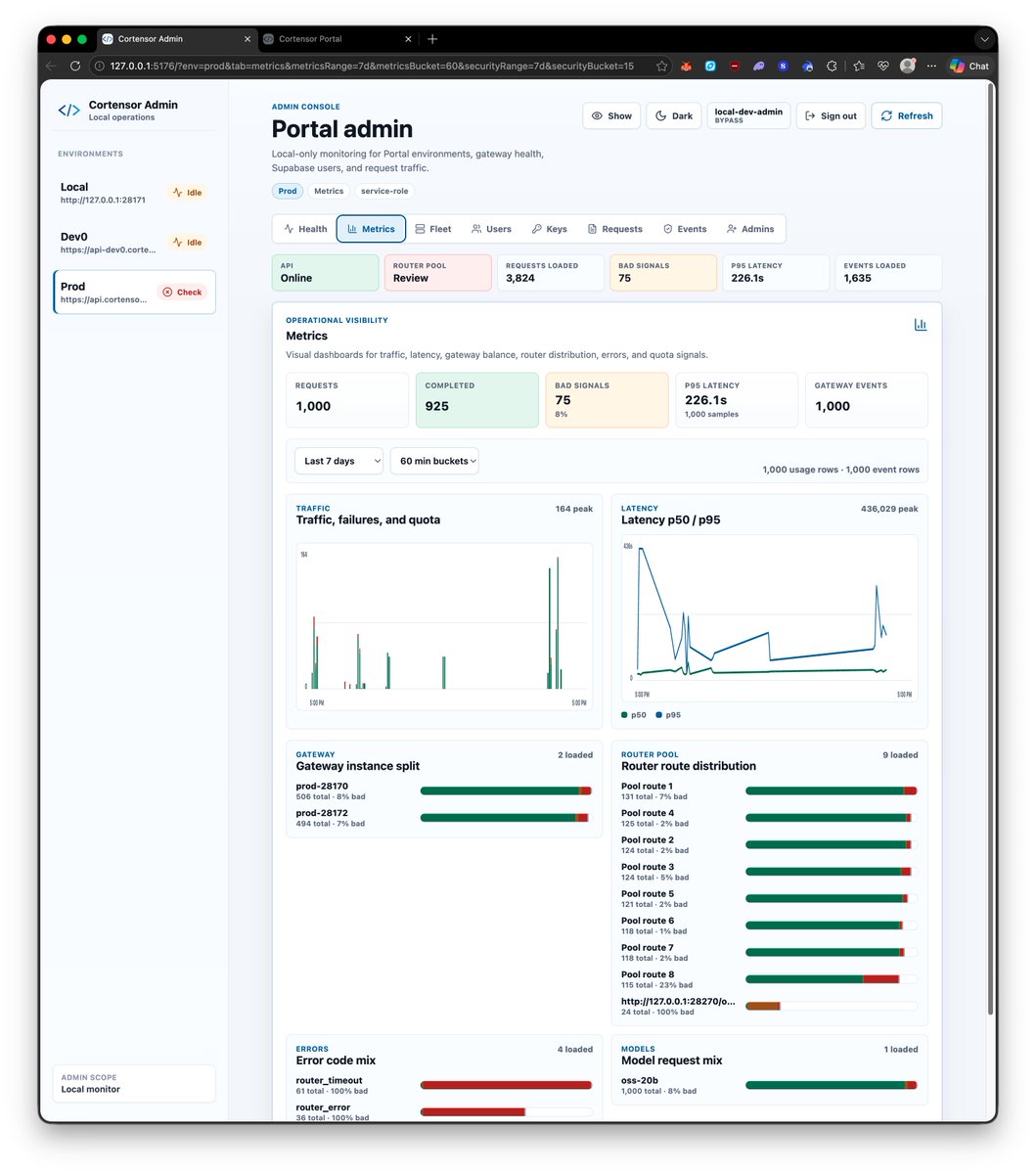
Task: Open the Events tab
Action: pos(685,229)
